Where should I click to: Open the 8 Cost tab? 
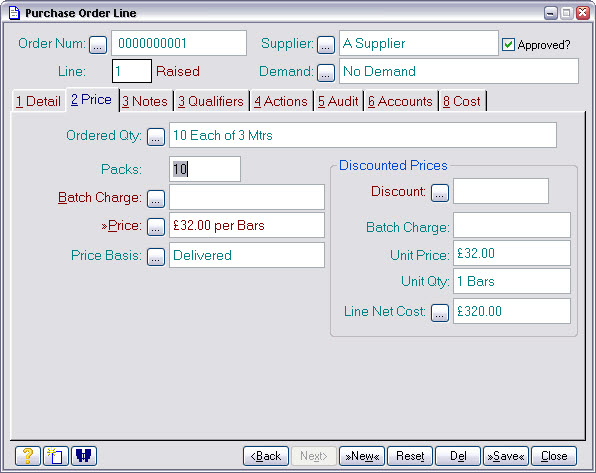[462, 101]
